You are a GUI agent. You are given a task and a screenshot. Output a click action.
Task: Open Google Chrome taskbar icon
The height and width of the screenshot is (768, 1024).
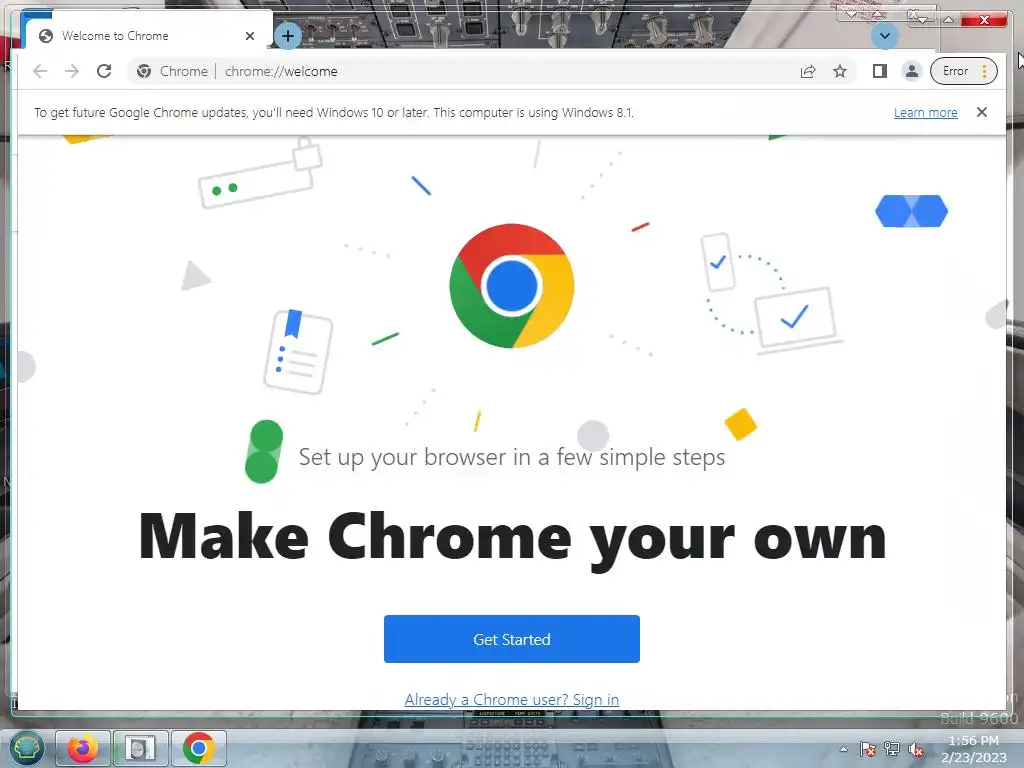pyautogui.click(x=199, y=748)
